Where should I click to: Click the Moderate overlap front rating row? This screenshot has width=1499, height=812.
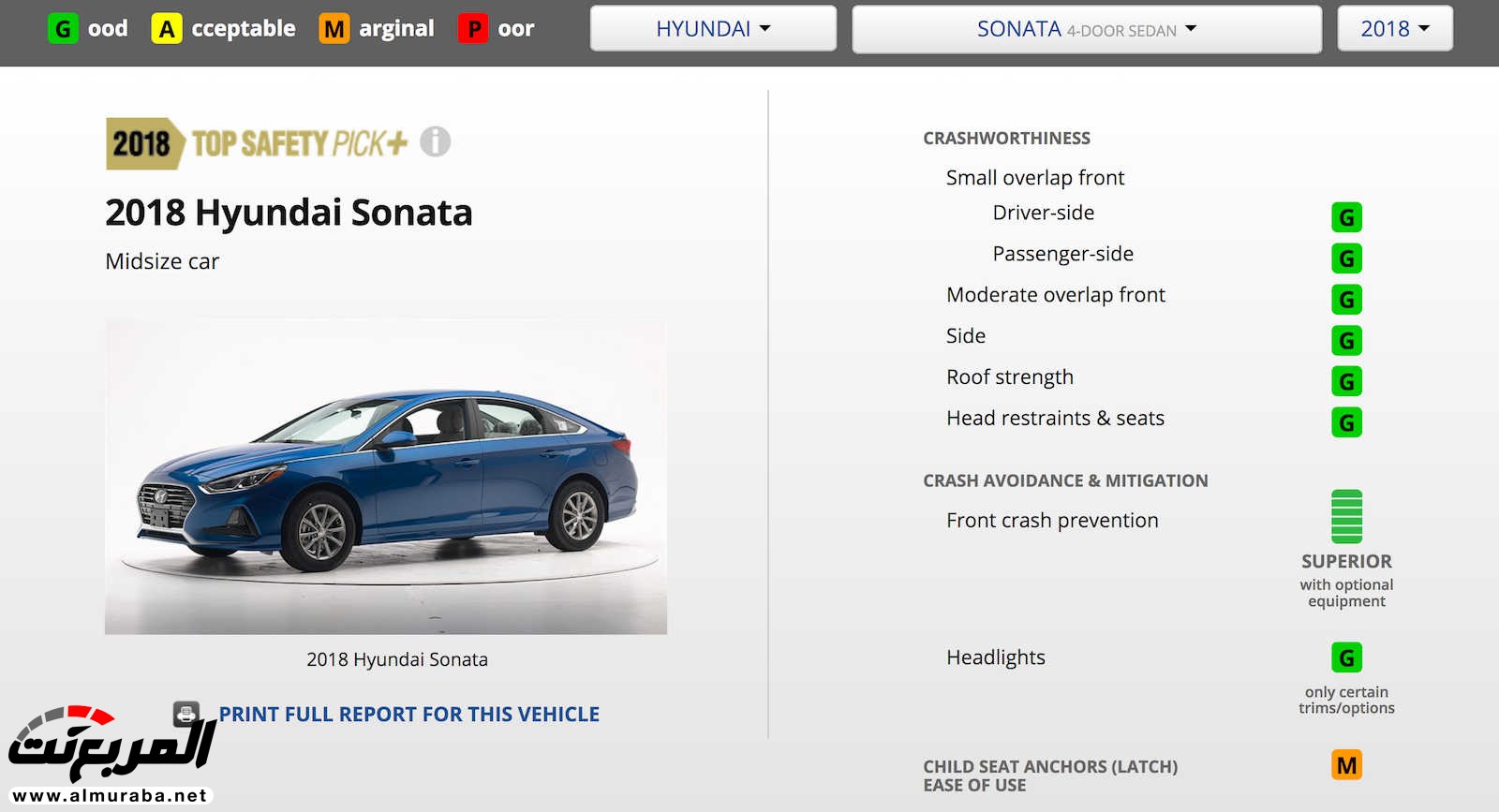tap(1055, 295)
